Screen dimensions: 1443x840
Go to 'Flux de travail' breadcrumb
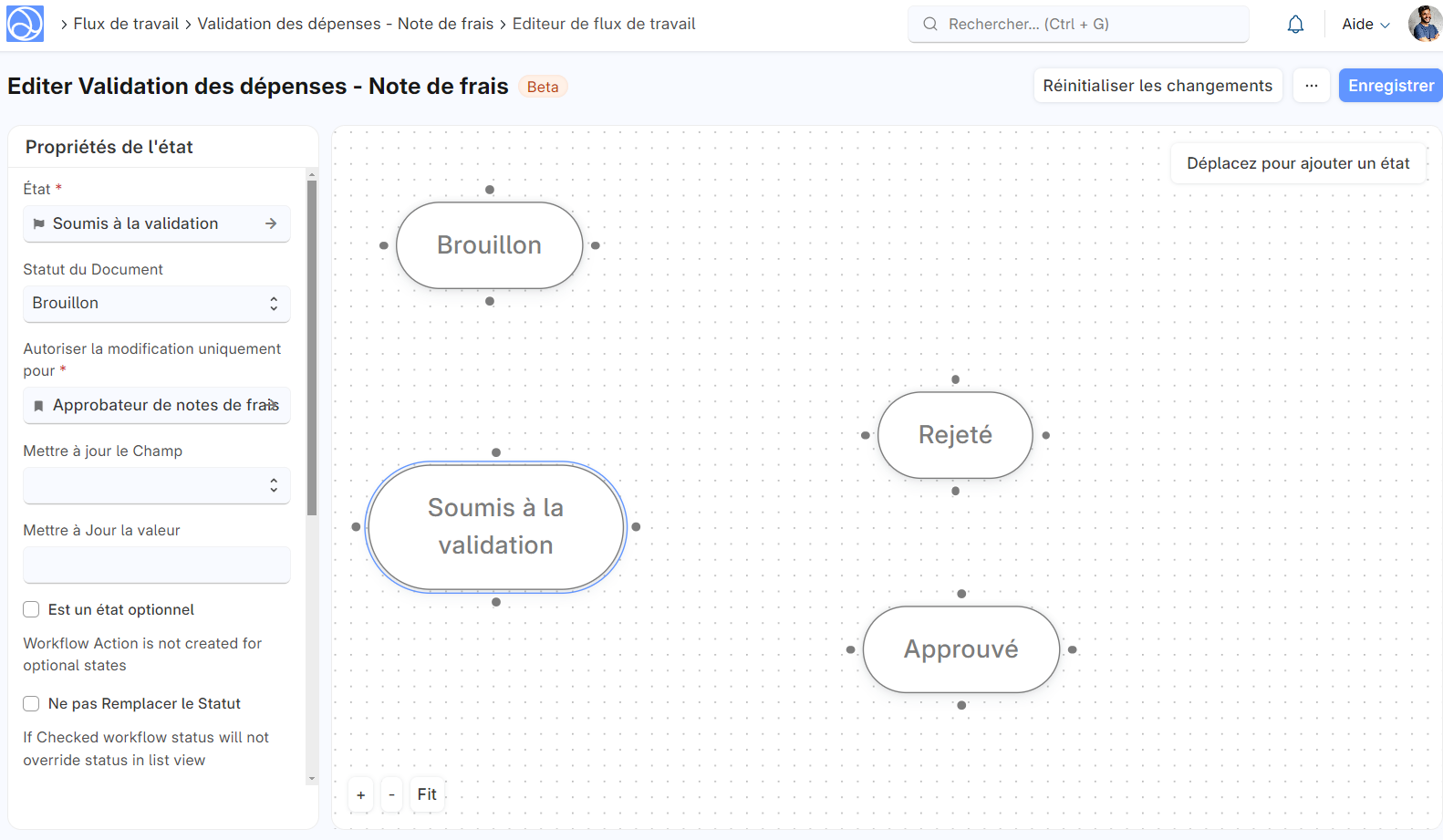click(x=126, y=24)
